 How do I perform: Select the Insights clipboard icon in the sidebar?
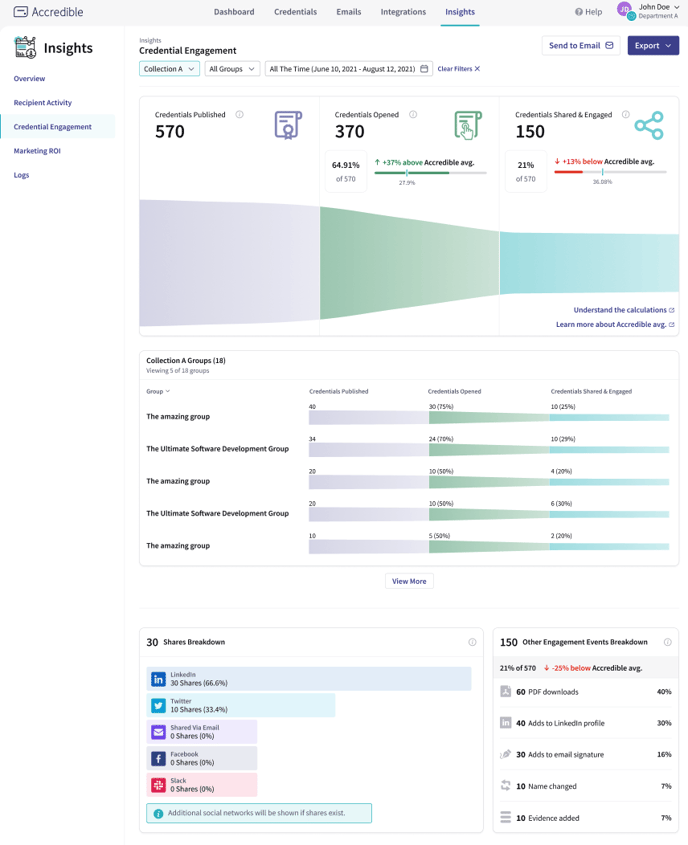tap(23, 47)
